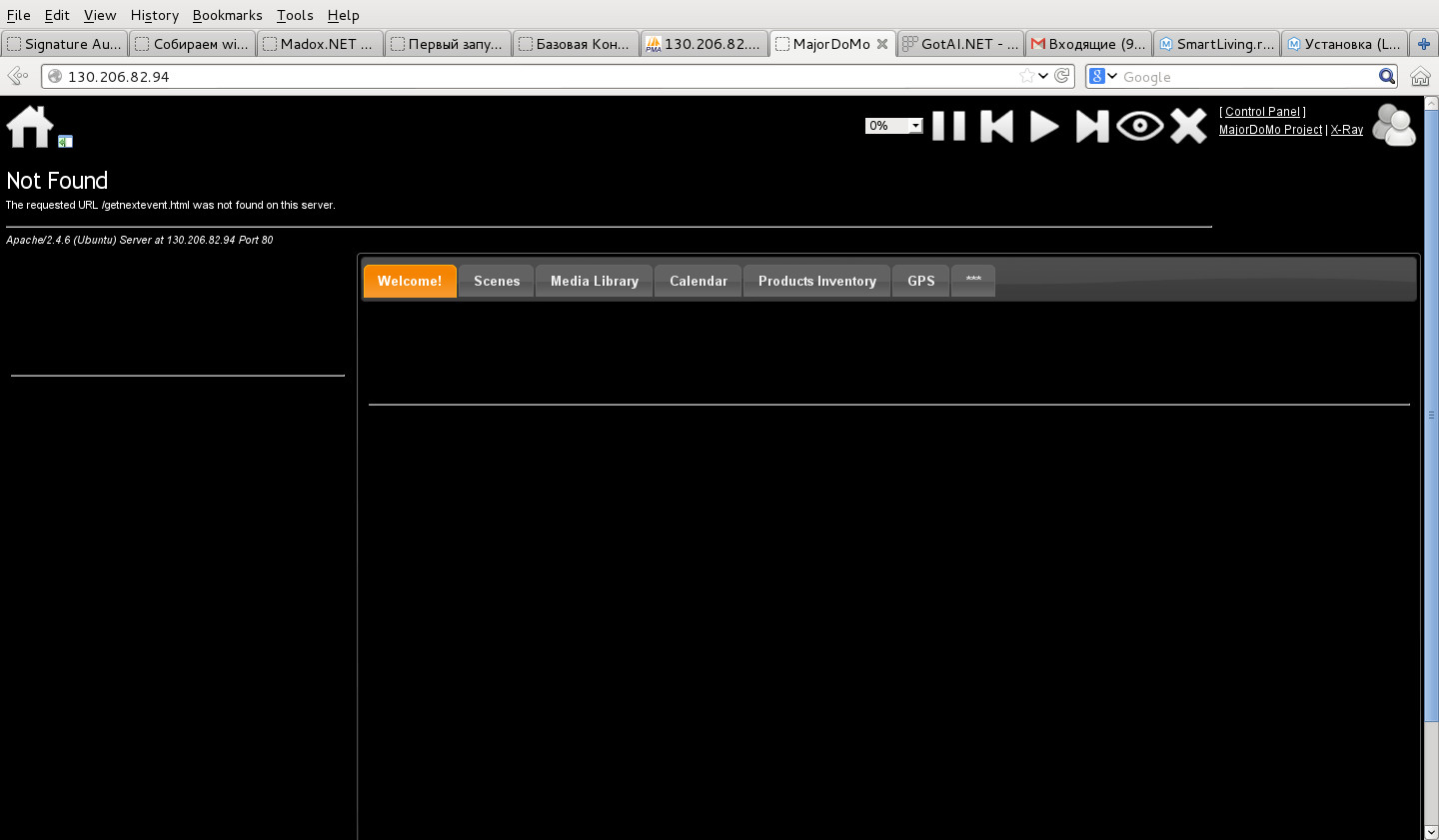
Task: Expand the bookmark star dropdown arrow
Action: click(x=1043, y=76)
